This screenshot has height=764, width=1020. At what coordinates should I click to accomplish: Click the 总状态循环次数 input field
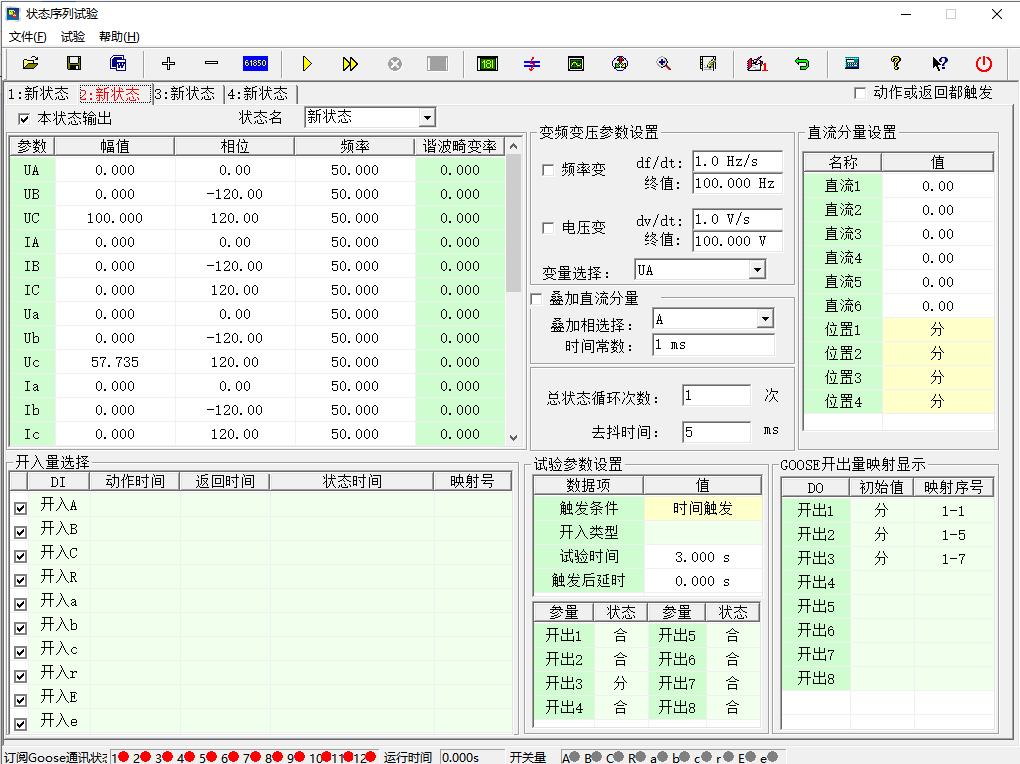[x=716, y=395]
